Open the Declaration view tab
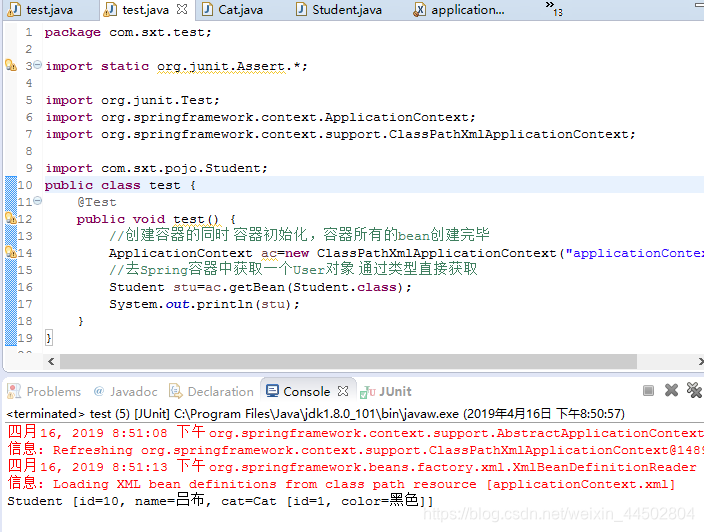This screenshot has height=532, width=704. point(211,391)
